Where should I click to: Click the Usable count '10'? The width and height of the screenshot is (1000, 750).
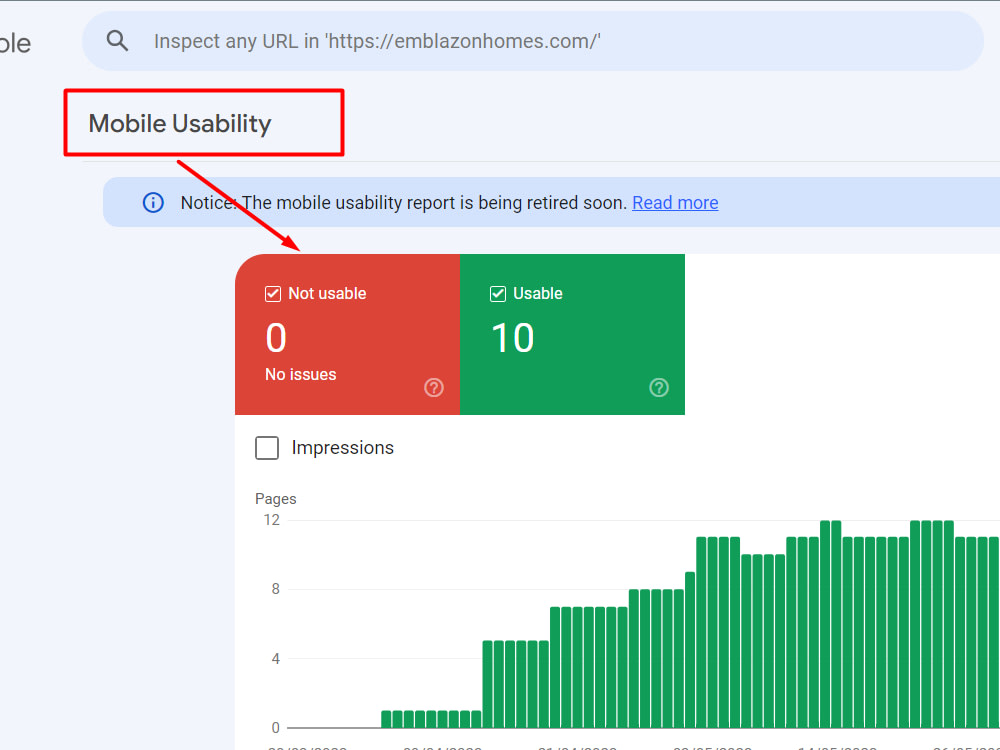pyautogui.click(x=512, y=338)
